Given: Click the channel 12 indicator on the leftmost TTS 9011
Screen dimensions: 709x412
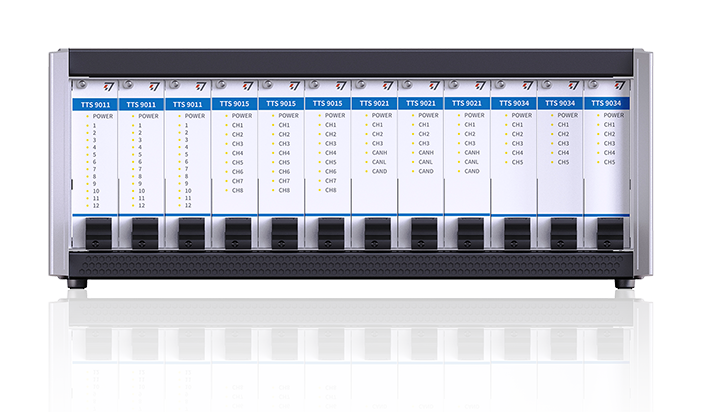Looking at the screenshot, I should click(x=87, y=205).
